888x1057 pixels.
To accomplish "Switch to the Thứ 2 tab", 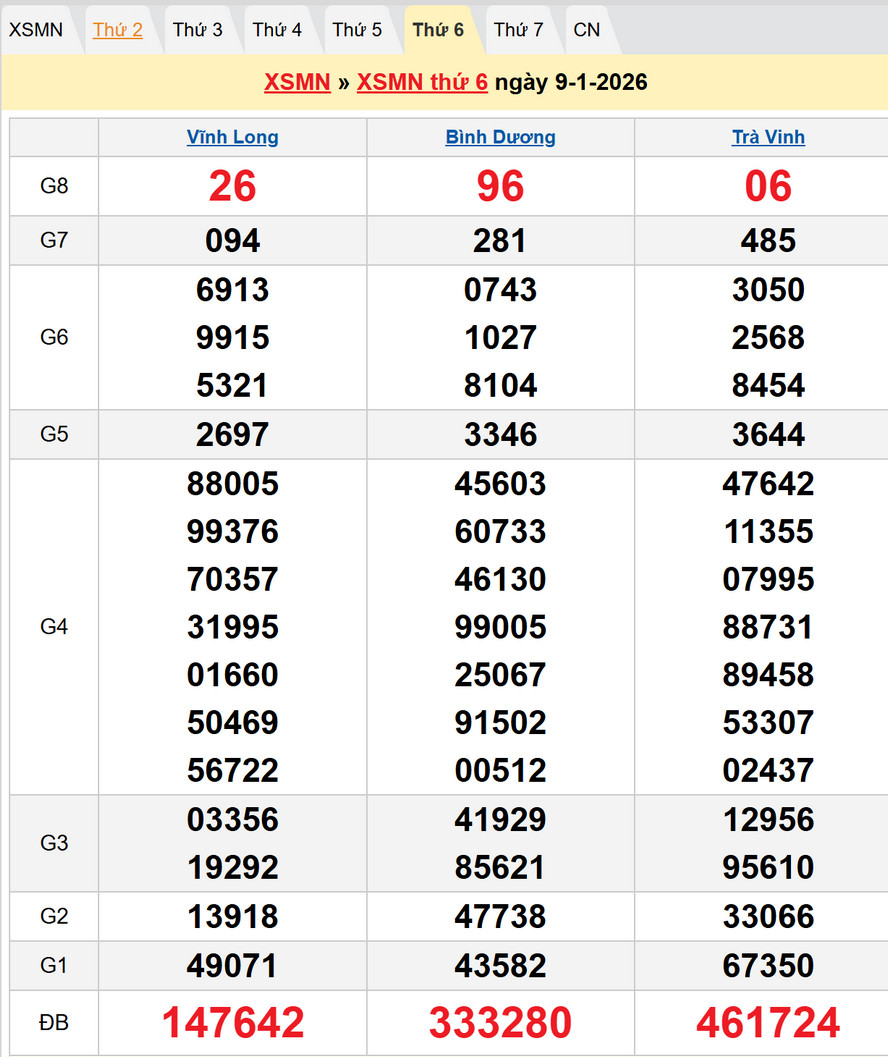I will coord(118,30).
